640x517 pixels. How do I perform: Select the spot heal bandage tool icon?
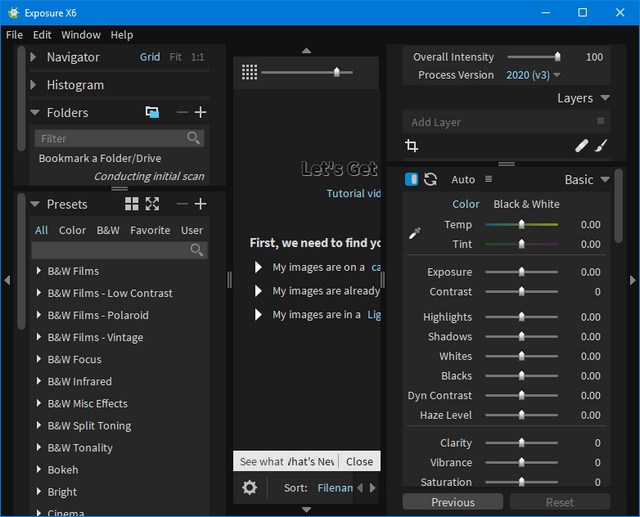click(x=581, y=146)
